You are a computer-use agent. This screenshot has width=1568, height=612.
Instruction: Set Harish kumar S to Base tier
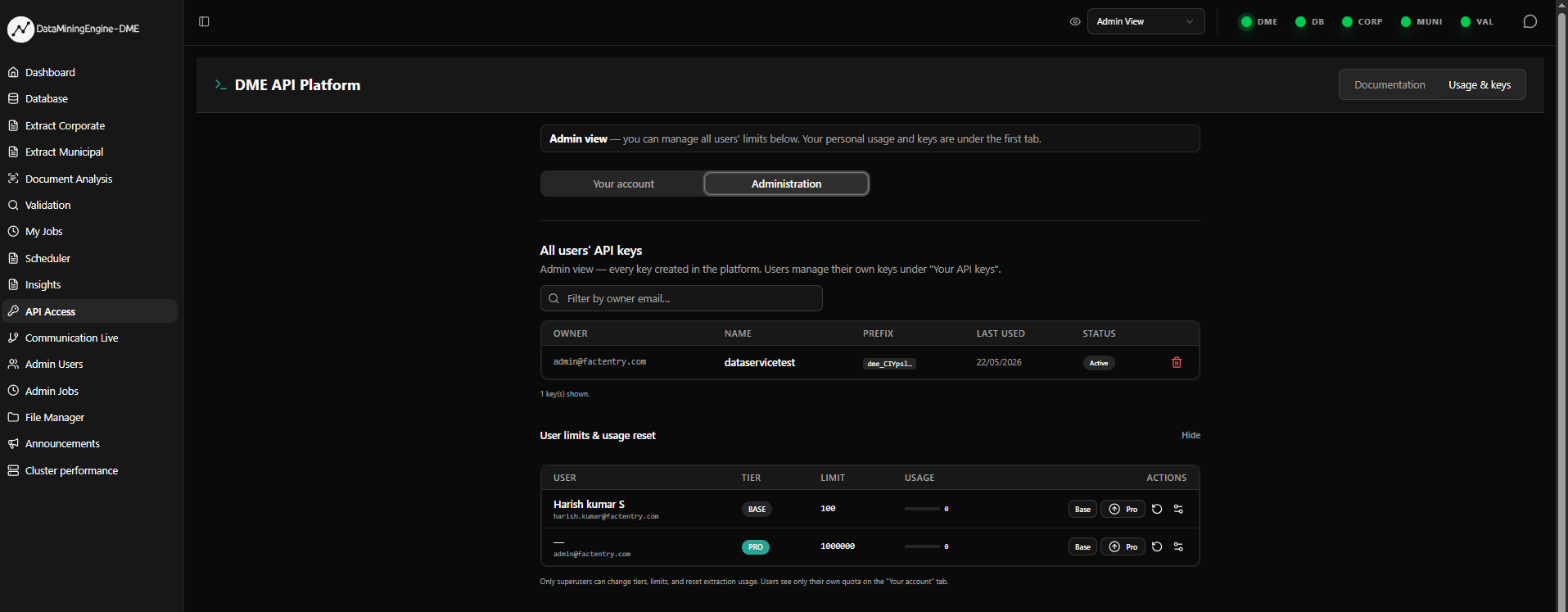[x=1082, y=509]
